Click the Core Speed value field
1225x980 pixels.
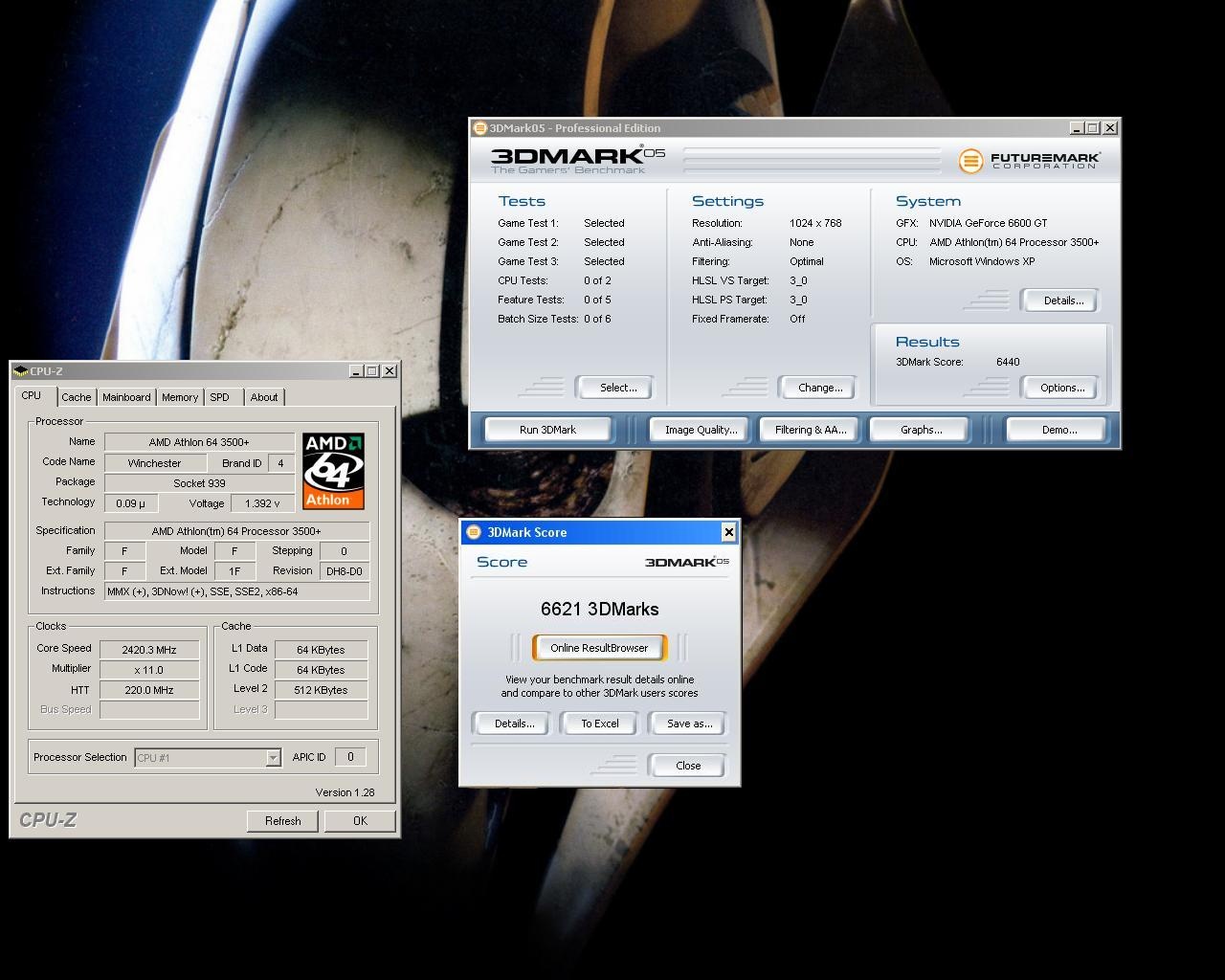point(149,650)
